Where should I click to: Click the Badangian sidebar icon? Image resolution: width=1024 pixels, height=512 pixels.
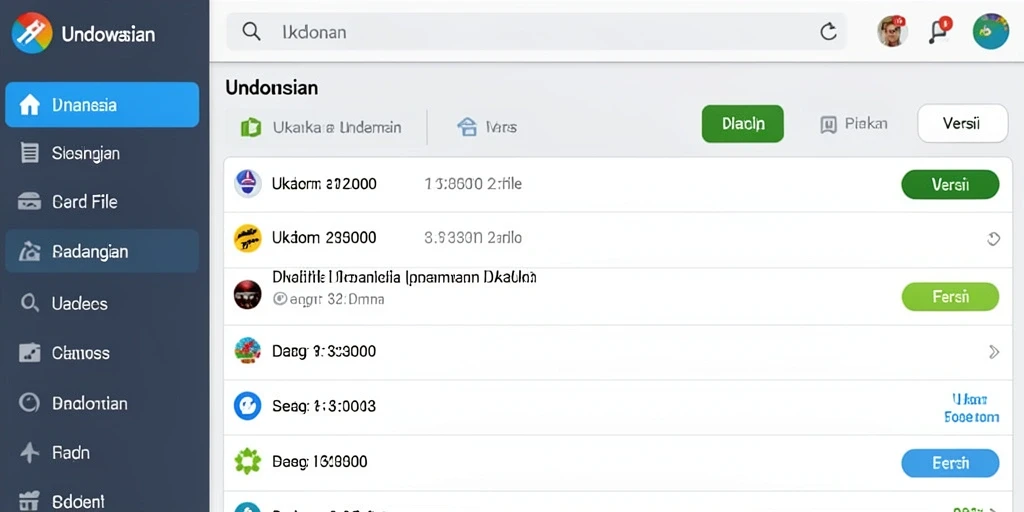click(30, 251)
